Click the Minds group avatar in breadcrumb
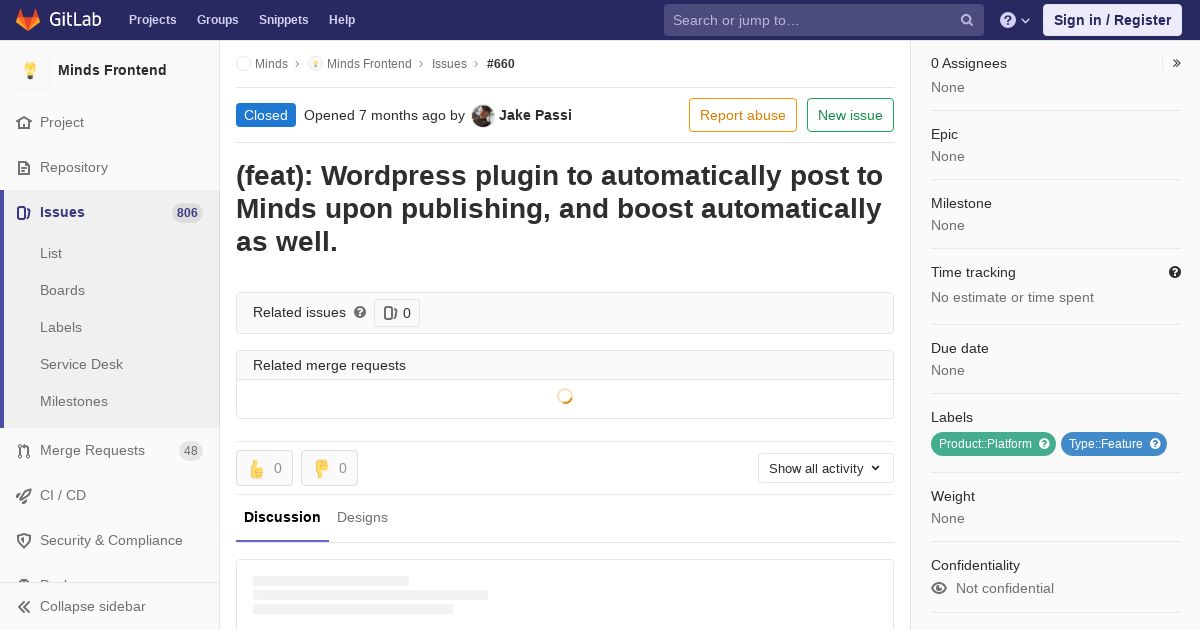 coord(243,64)
